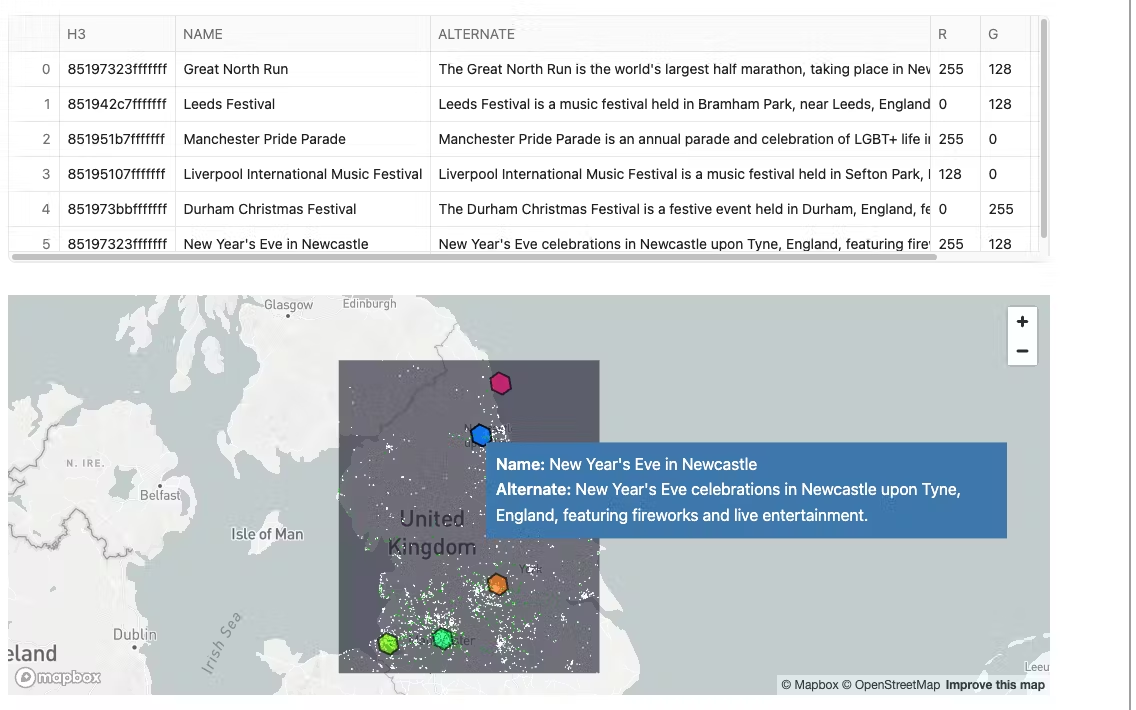The width and height of the screenshot is (1136, 710).
Task: Click the H3 column header
Action: (x=75, y=33)
